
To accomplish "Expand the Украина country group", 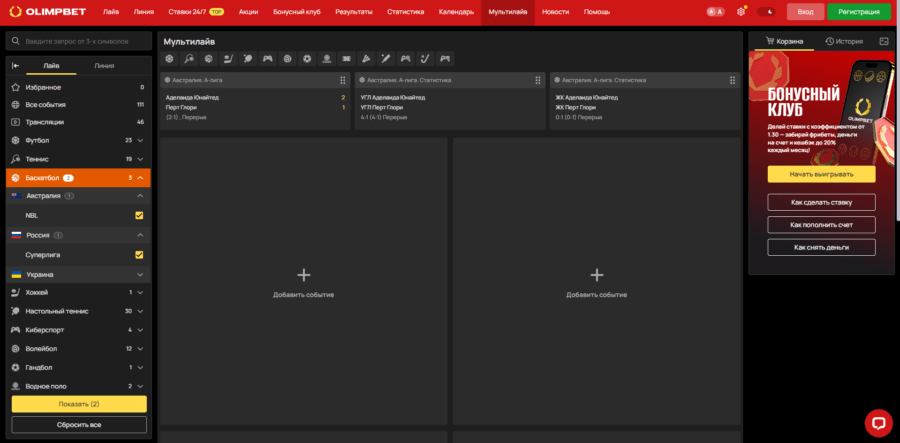I will tap(140, 274).
